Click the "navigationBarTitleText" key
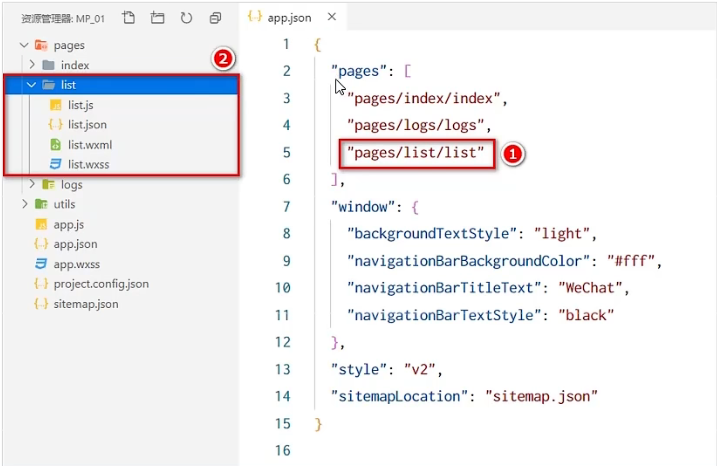Image resolution: width=717 pixels, height=466 pixels. coord(444,288)
